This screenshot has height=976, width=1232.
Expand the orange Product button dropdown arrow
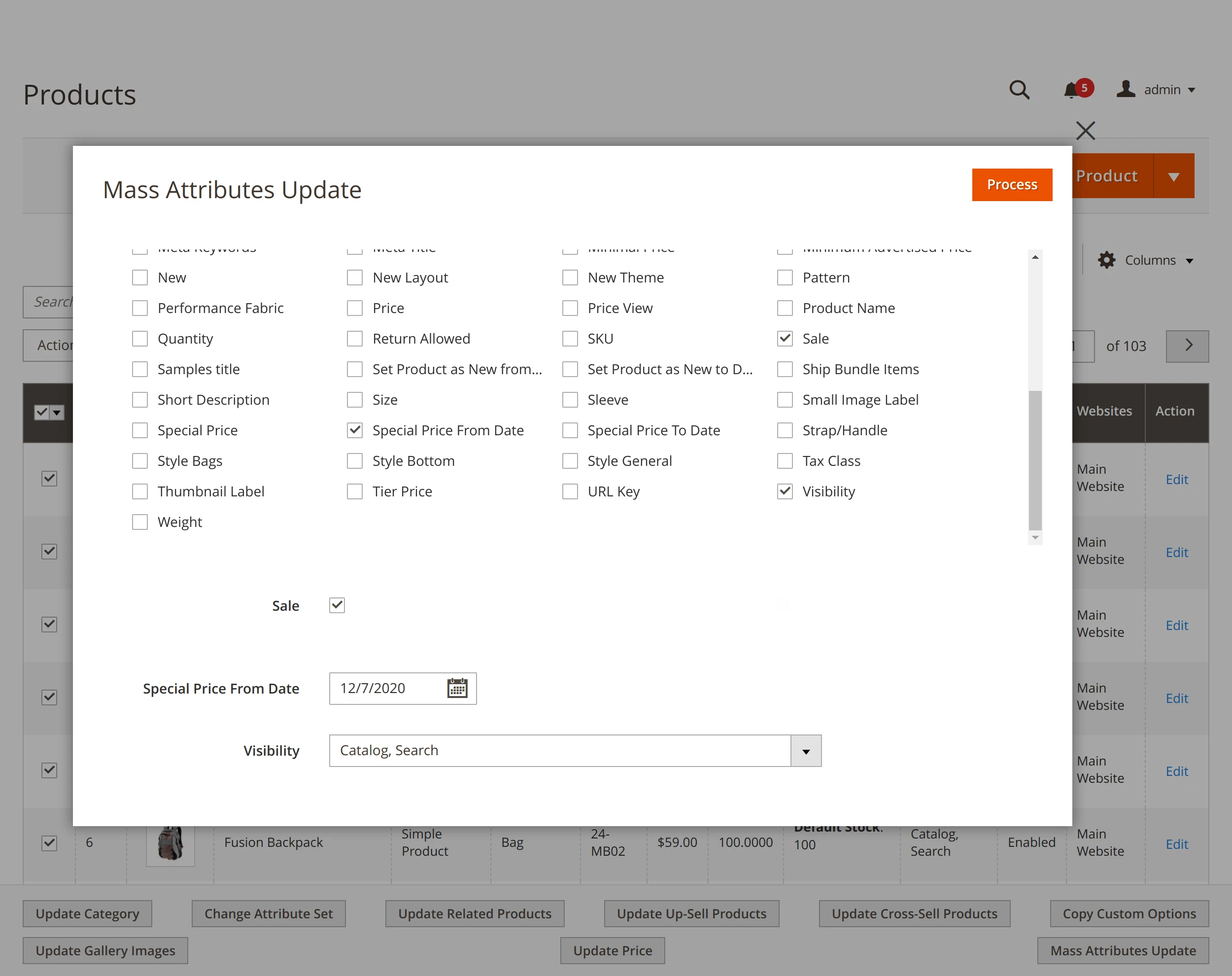point(1174,176)
